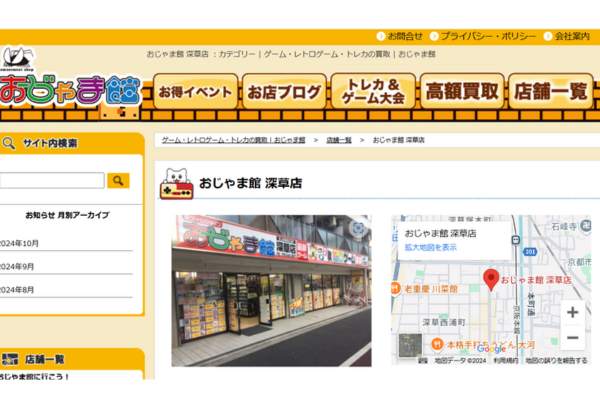Click the route 201 shield on the map

(x=530, y=251)
